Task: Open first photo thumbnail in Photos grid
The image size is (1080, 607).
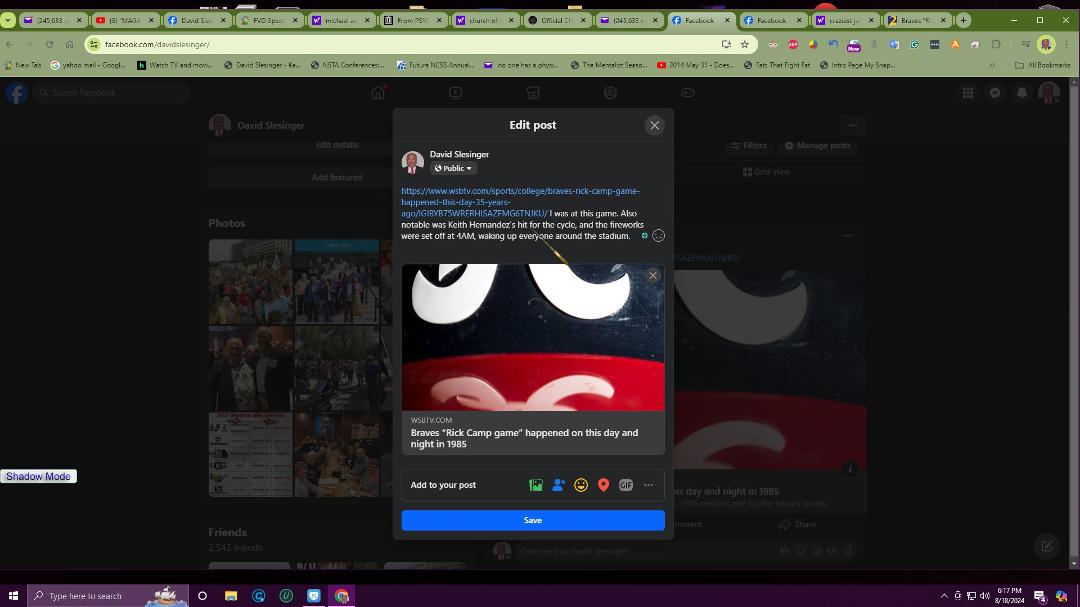Action: click(251, 281)
